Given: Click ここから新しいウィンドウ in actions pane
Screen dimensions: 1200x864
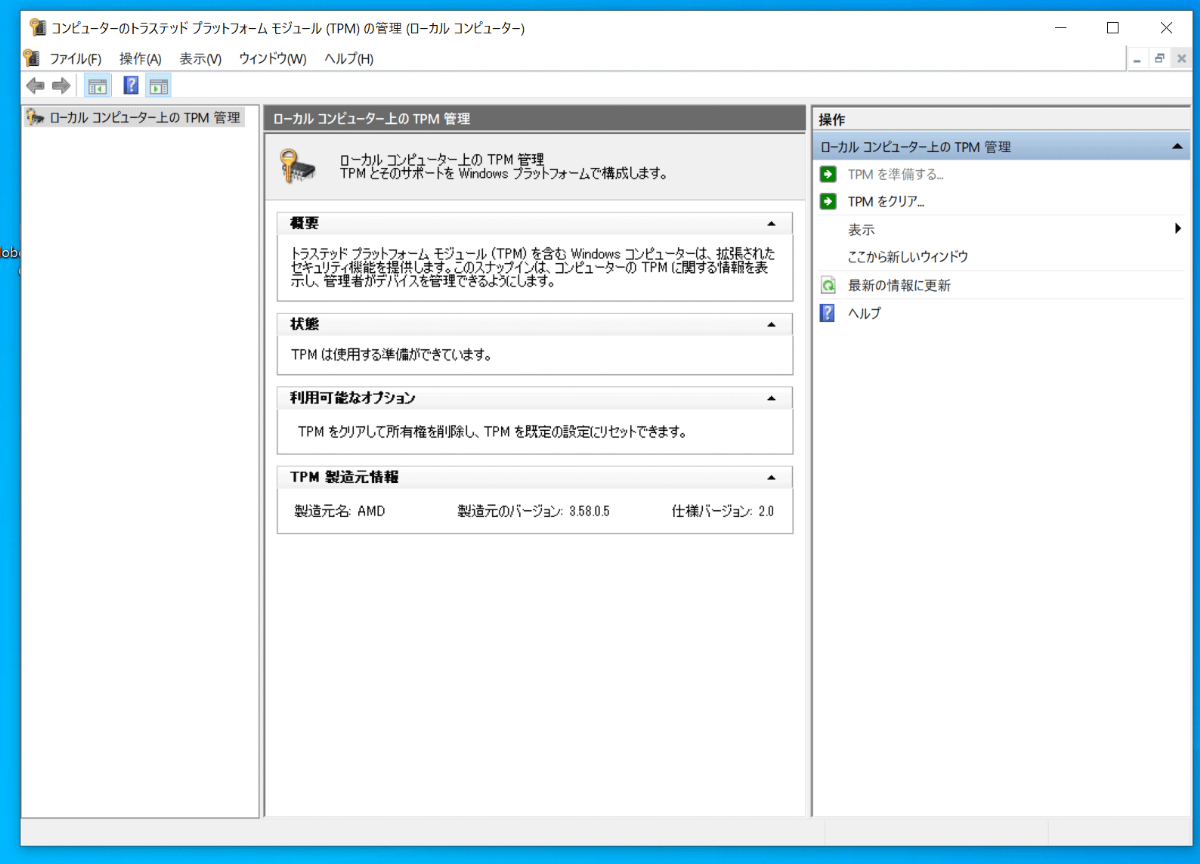Looking at the screenshot, I should point(907,257).
